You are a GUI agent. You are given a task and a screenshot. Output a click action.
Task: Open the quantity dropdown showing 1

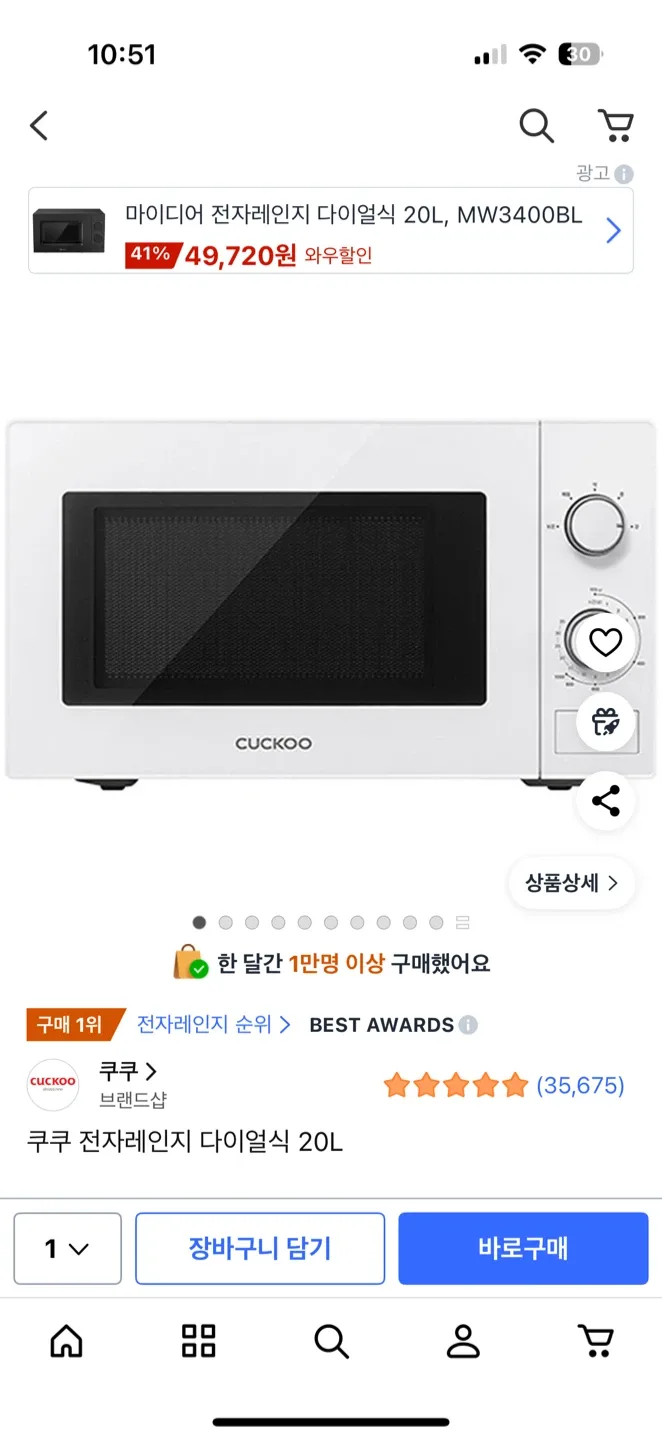[x=67, y=1248]
